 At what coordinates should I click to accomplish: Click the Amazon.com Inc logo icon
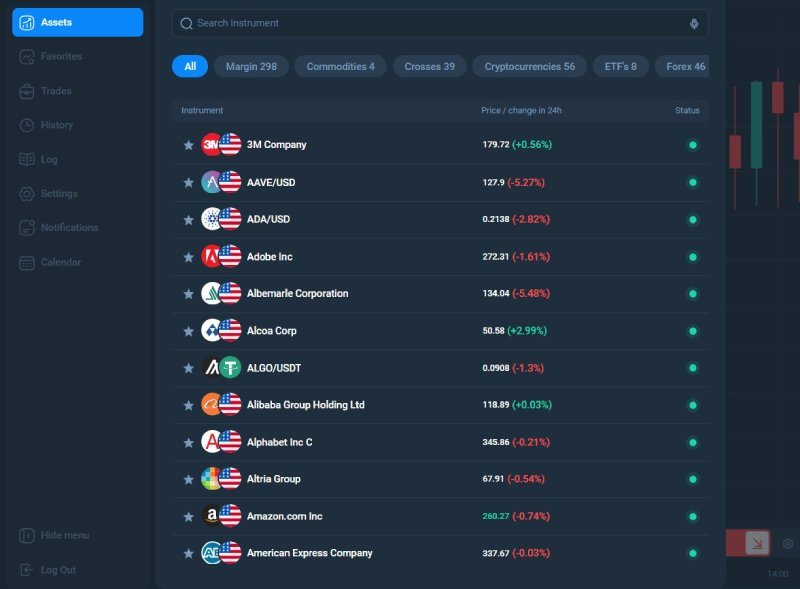pos(210,516)
